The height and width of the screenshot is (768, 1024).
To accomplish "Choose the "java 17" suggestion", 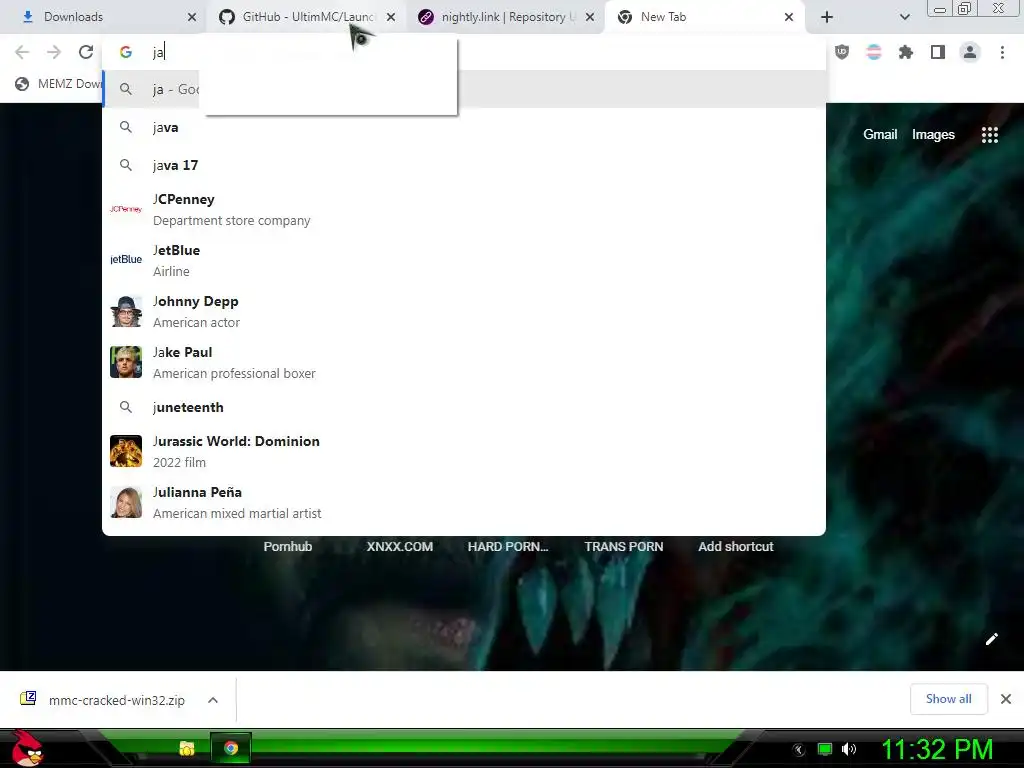I will click(464, 165).
